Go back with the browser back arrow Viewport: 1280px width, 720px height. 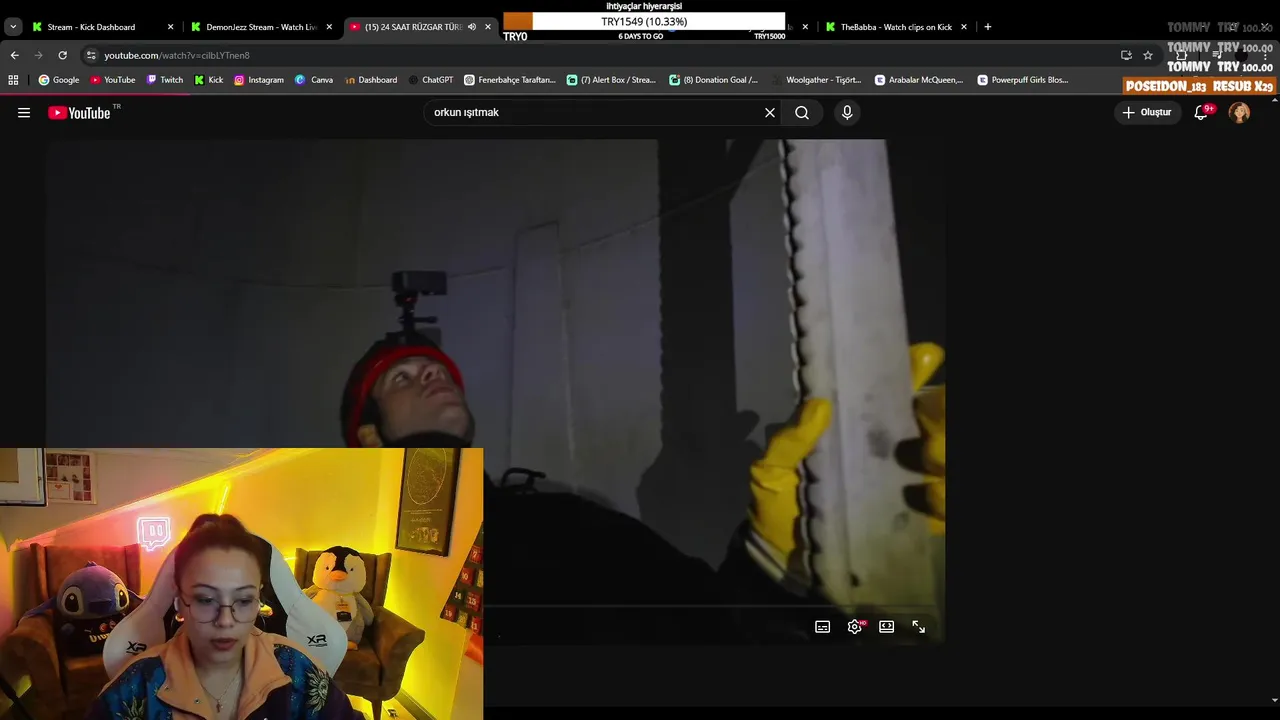coord(14,55)
